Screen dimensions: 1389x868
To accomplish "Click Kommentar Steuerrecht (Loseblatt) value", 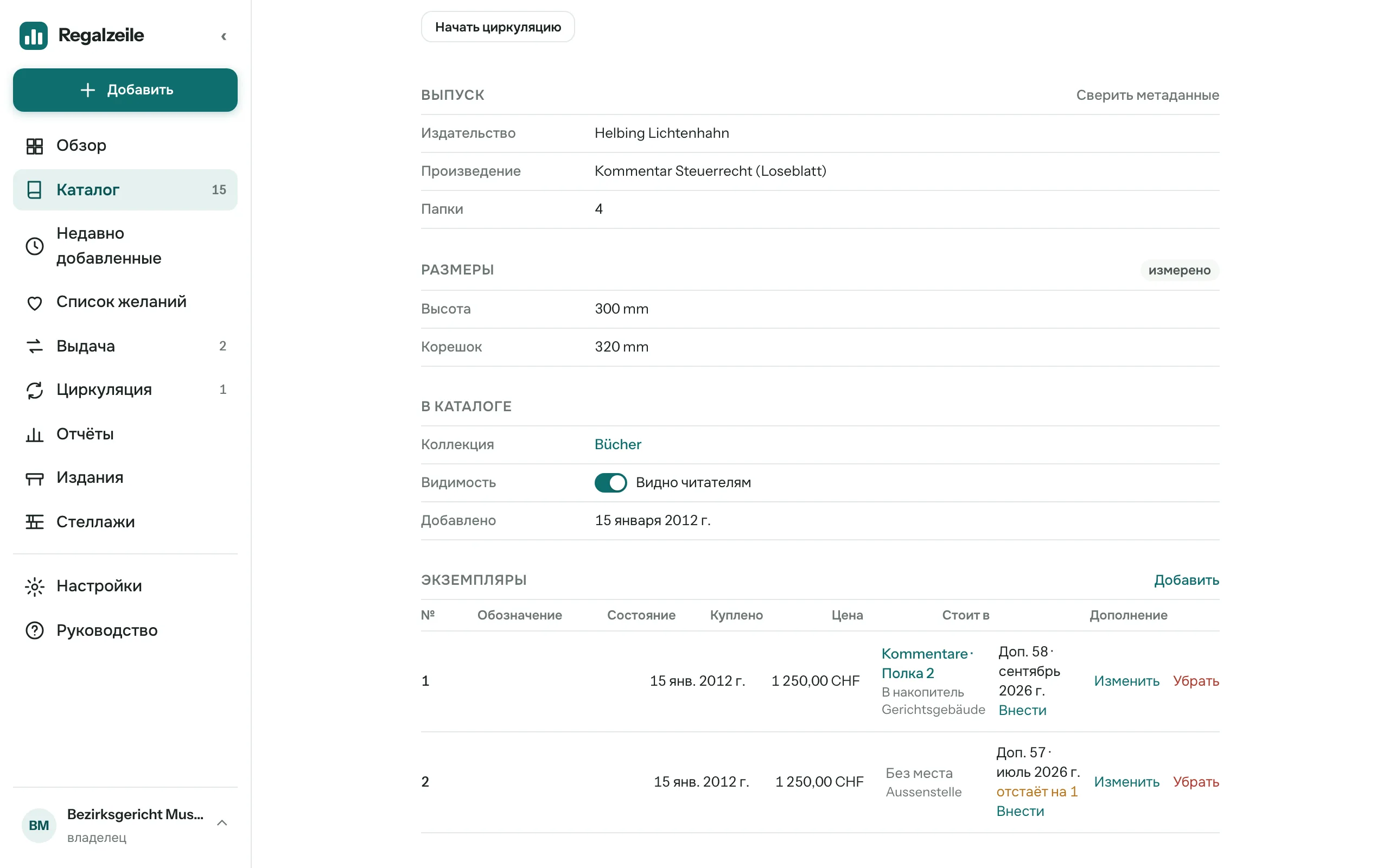I will 711,171.
